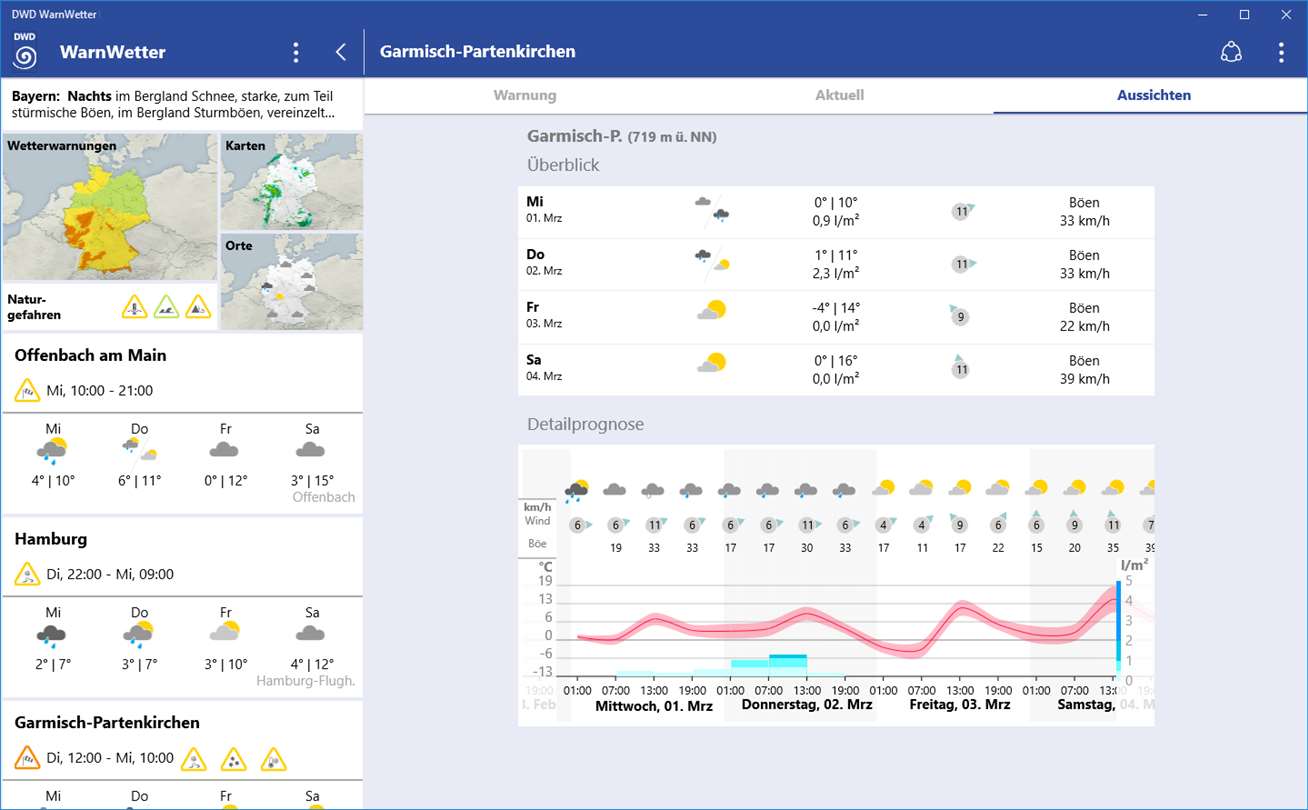Screen dimensions: 1308x810
Task: Open the Karten radar map thumbnail
Action: tap(291, 180)
